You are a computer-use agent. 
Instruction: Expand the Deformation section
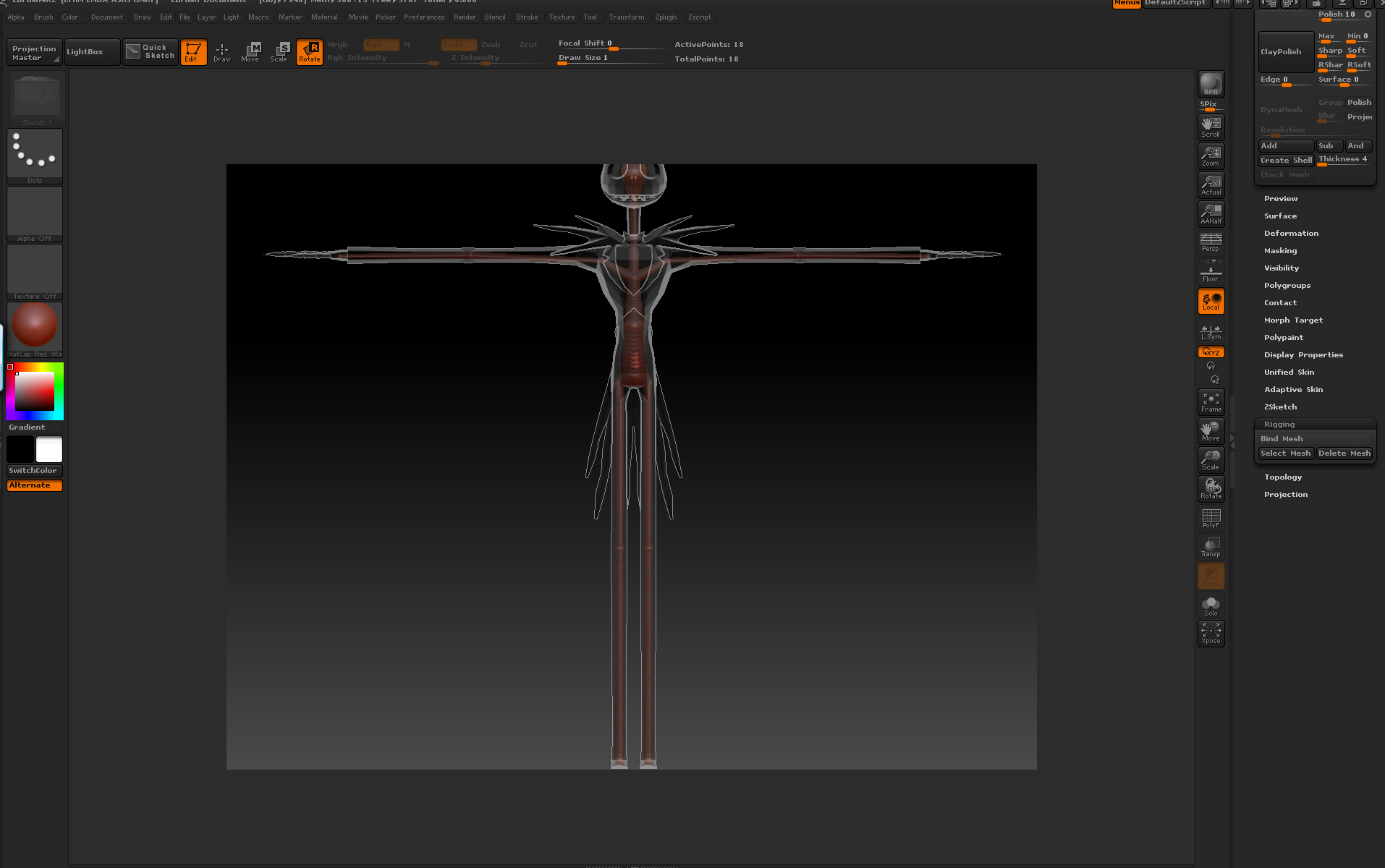point(1291,233)
